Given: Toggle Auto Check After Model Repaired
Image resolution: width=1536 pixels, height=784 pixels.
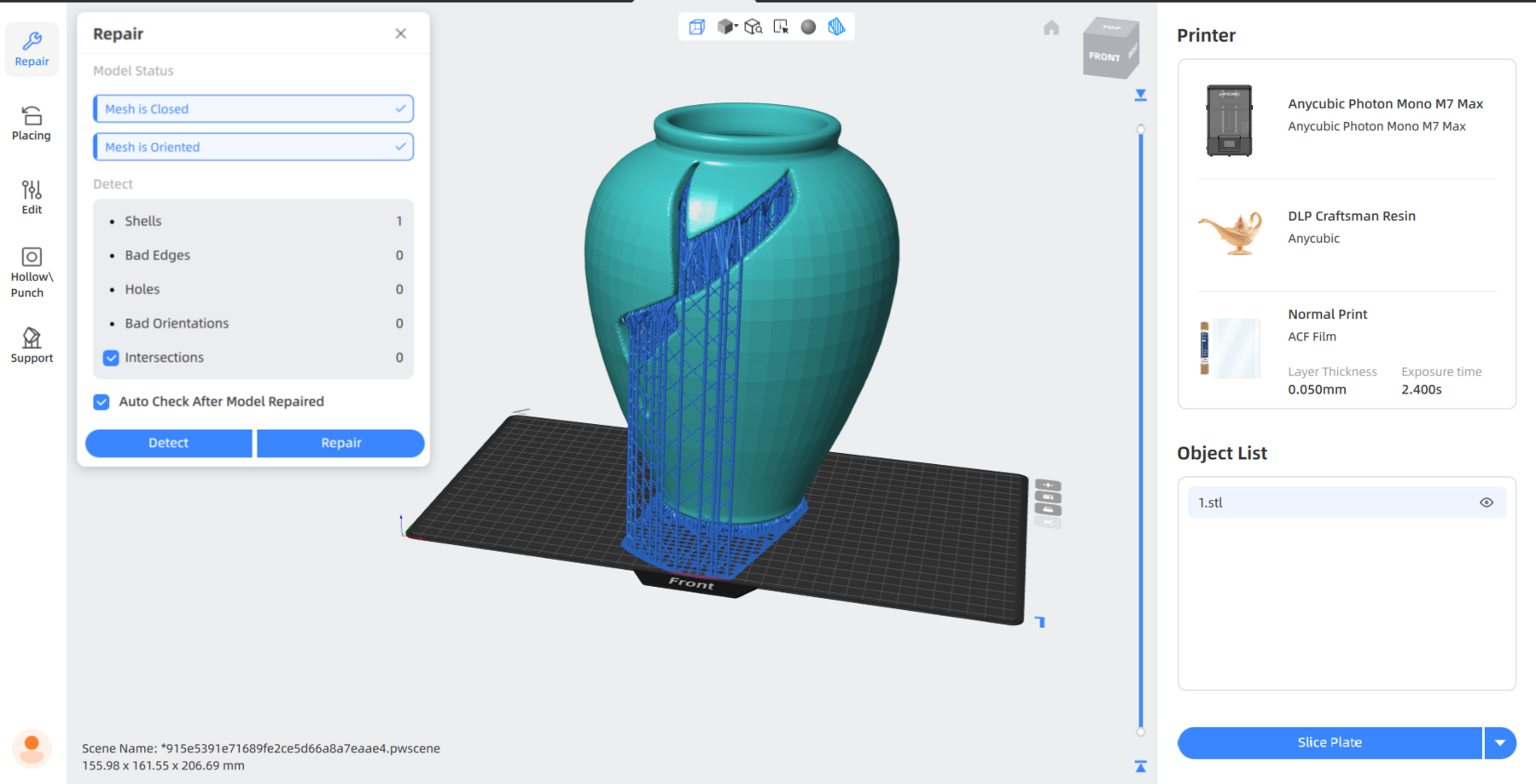Looking at the screenshot, I should pos(102,402).
